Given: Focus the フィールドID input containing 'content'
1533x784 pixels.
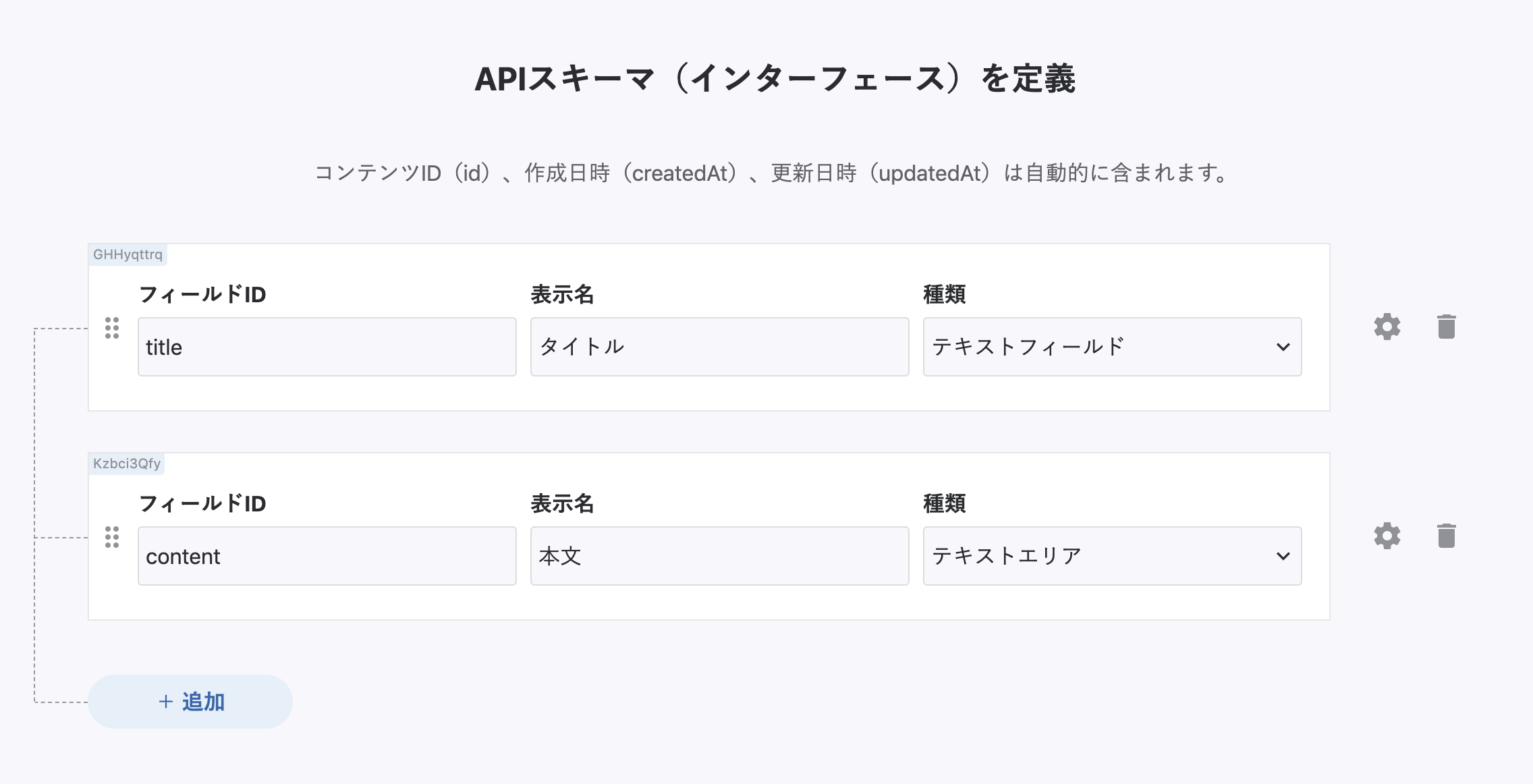Looking at the screenshot, I should [327, 556].
